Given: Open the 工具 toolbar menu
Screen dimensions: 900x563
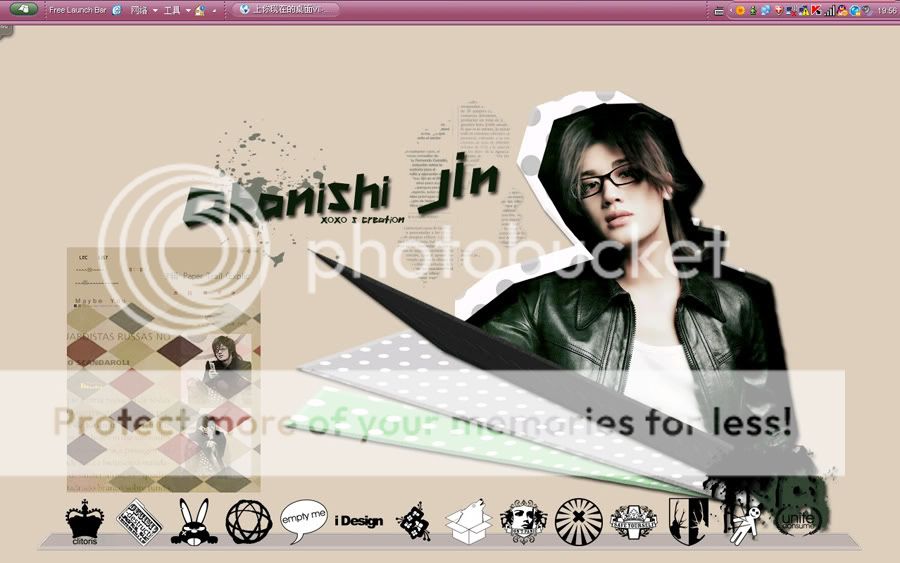Looking at the screenshot, I should click(172, 10).
